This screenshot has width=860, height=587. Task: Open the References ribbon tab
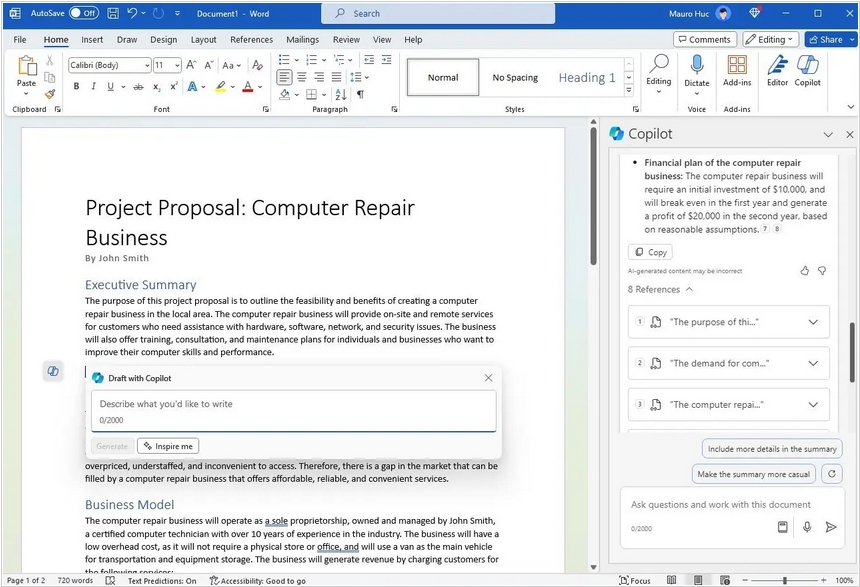click(251, 40)
